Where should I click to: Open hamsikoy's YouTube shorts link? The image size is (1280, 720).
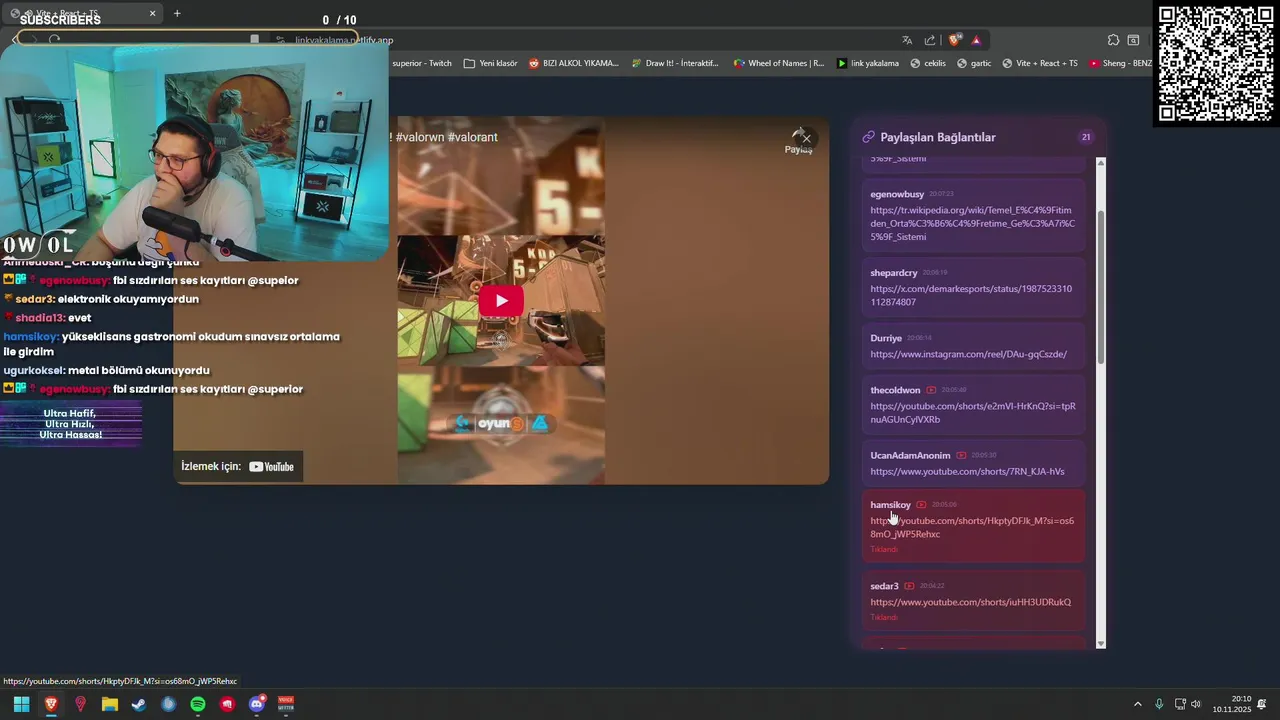tap(972, 527)
